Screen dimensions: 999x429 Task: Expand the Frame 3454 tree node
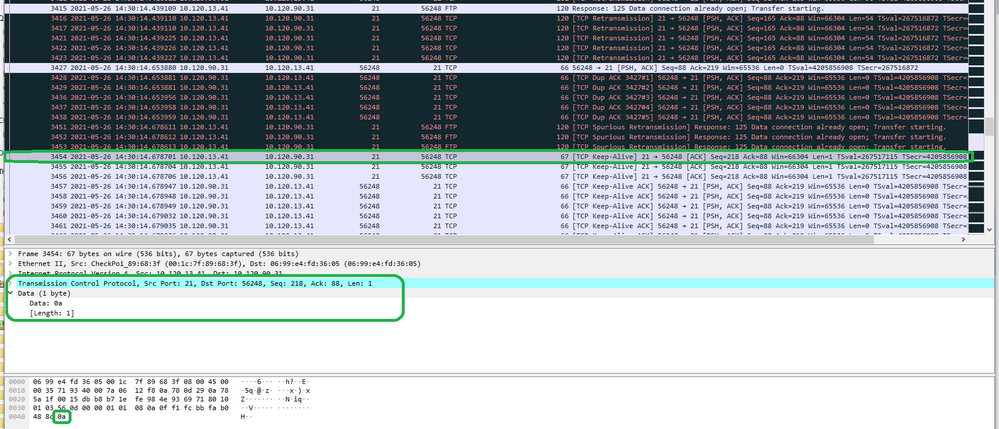pyautogui.click(x=11, y=256)
